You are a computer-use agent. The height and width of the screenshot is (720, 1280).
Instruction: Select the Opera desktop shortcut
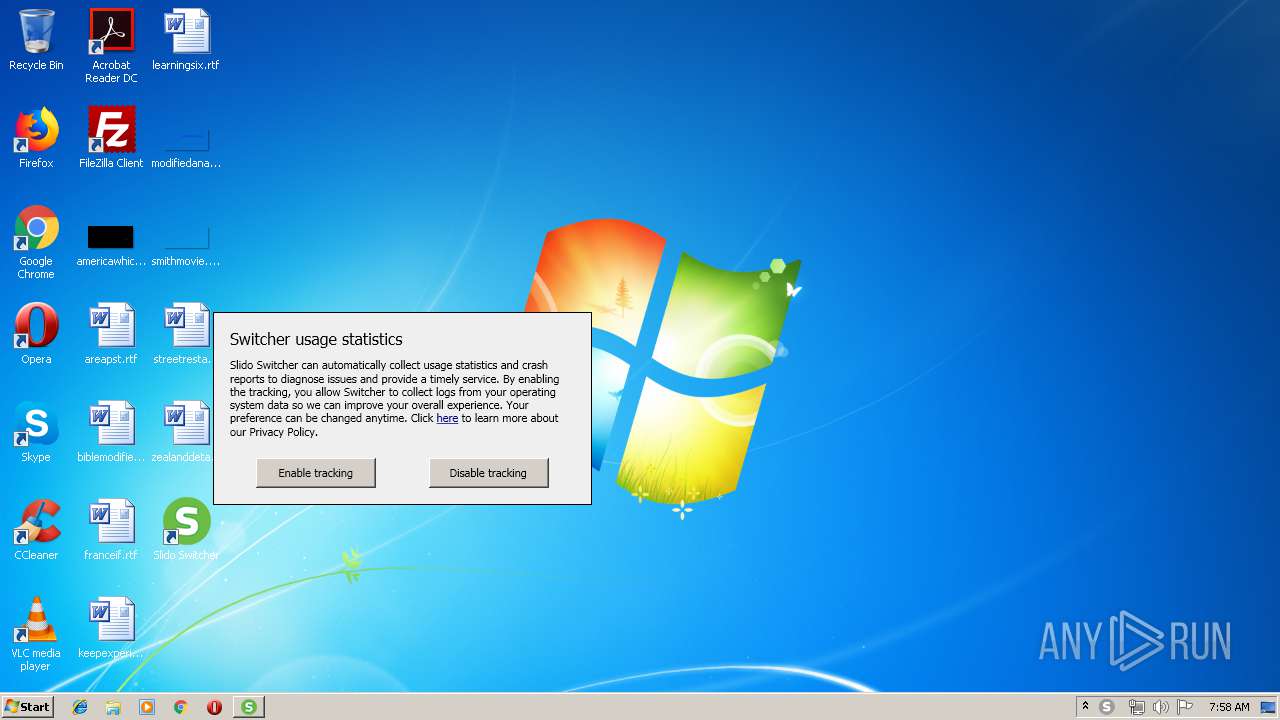(x=36, y=334)
